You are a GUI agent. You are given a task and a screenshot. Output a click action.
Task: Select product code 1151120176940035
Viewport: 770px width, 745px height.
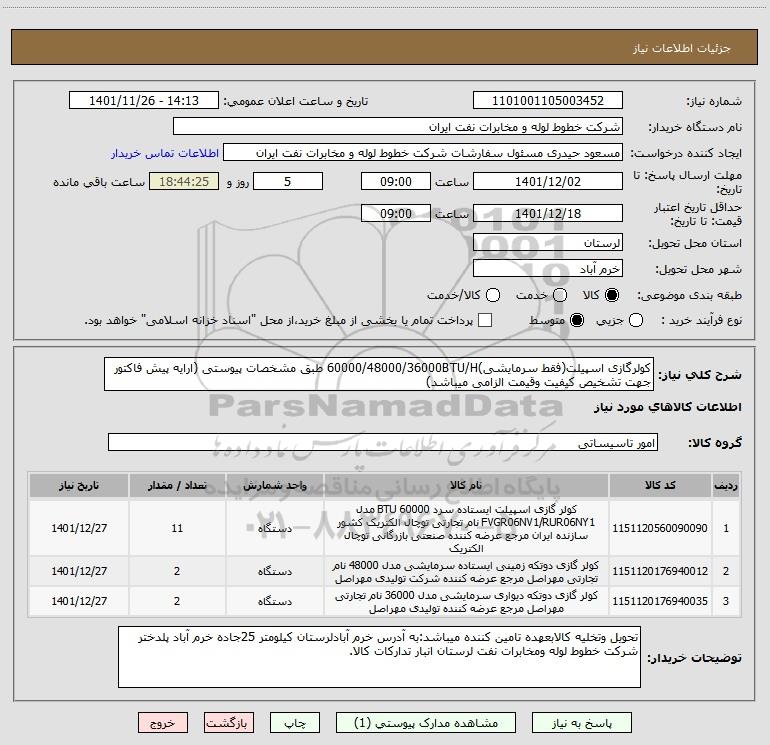pos(660,601)
